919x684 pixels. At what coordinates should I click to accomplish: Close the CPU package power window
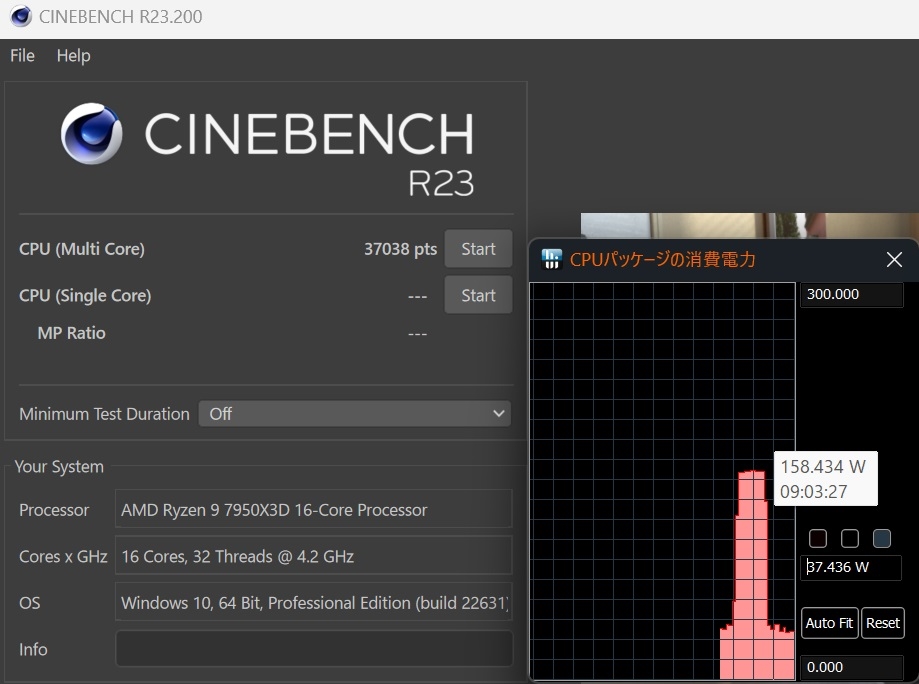point(894,259)
